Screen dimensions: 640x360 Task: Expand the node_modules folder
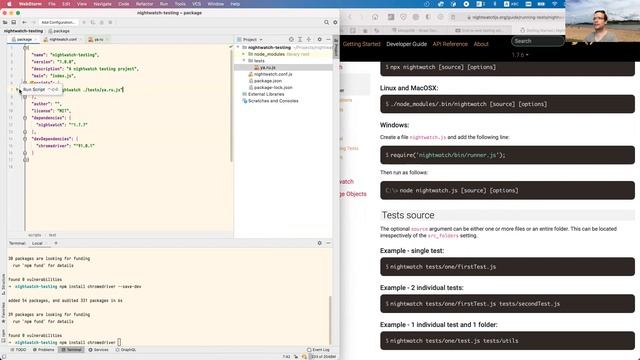(x=244, y=54)
